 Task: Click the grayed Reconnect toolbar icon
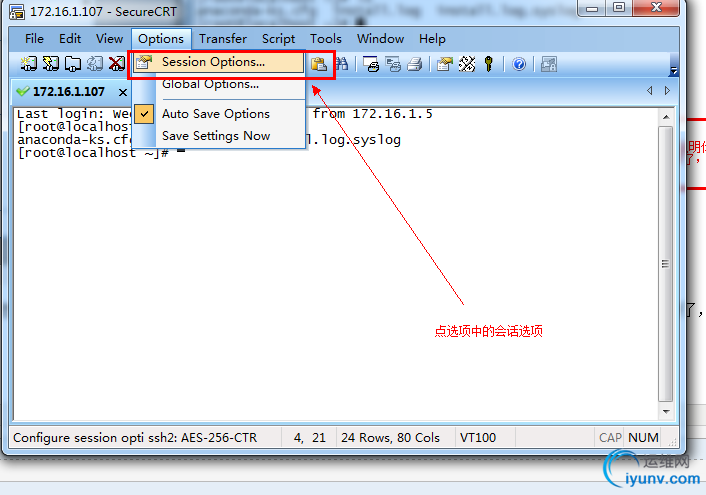pyautogui.click(x=95, y=64)
